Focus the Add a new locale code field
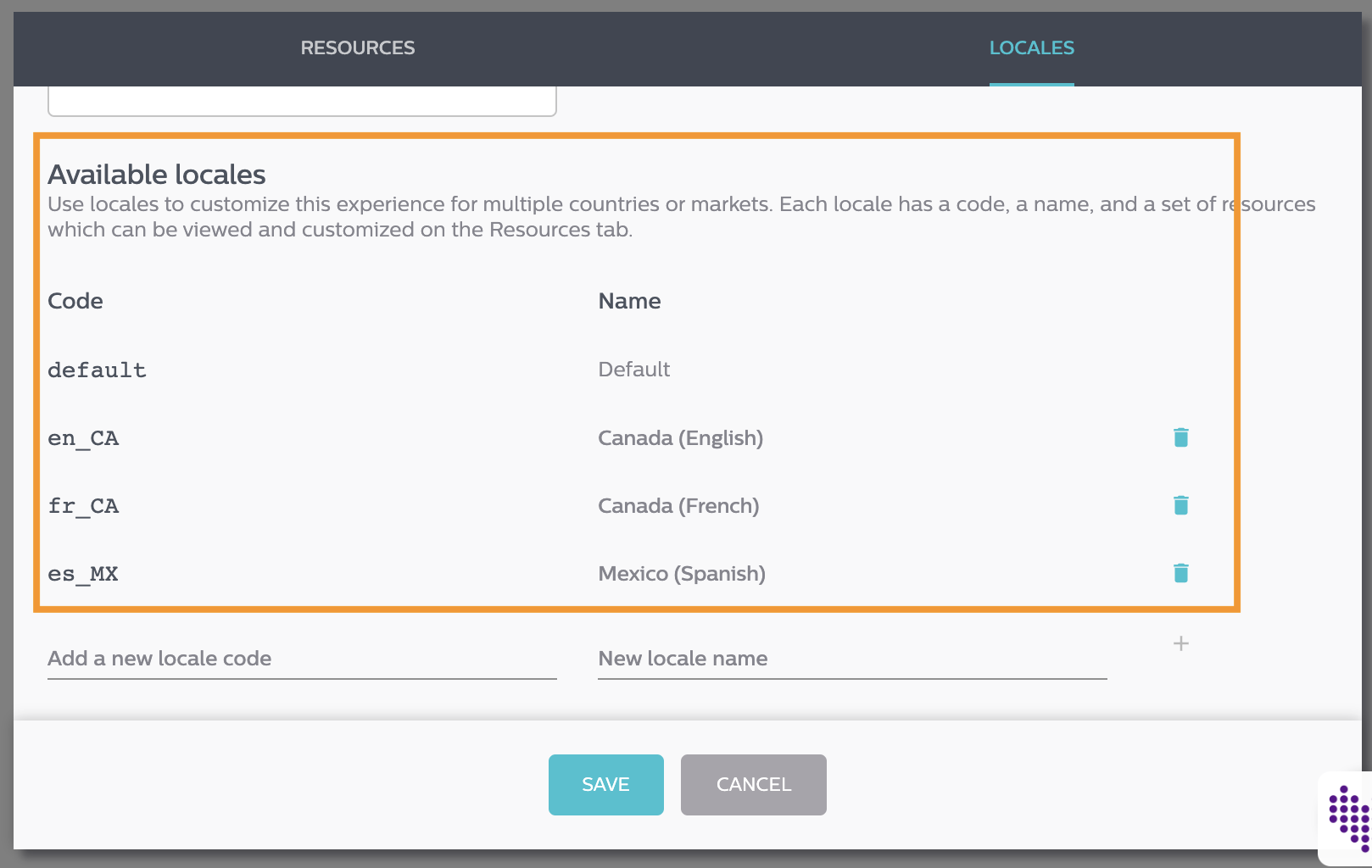The height and width of the screenshot is (868, 1372). pos(302,659)
